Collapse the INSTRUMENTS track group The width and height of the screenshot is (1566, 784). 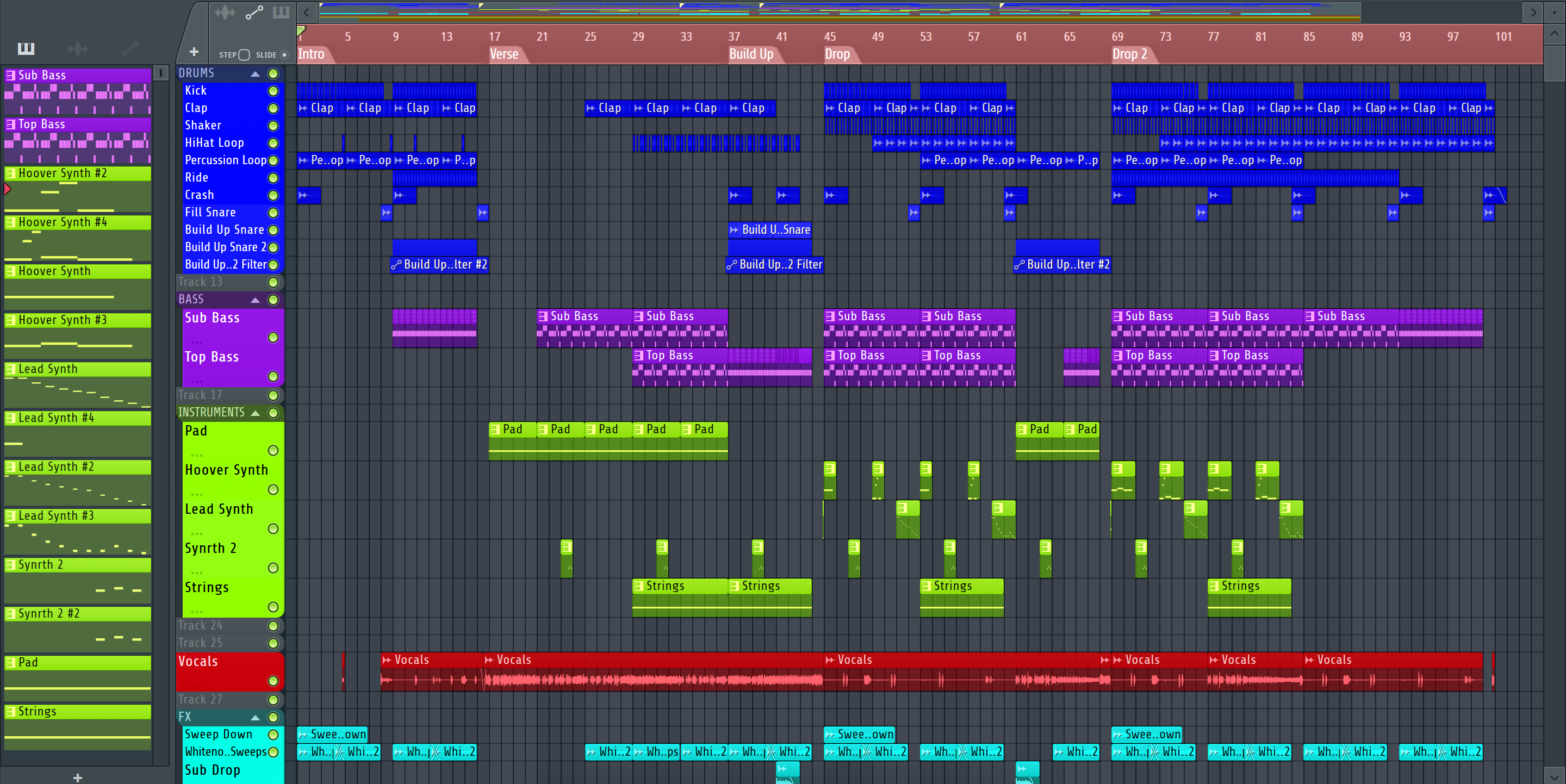click(256, 413)
